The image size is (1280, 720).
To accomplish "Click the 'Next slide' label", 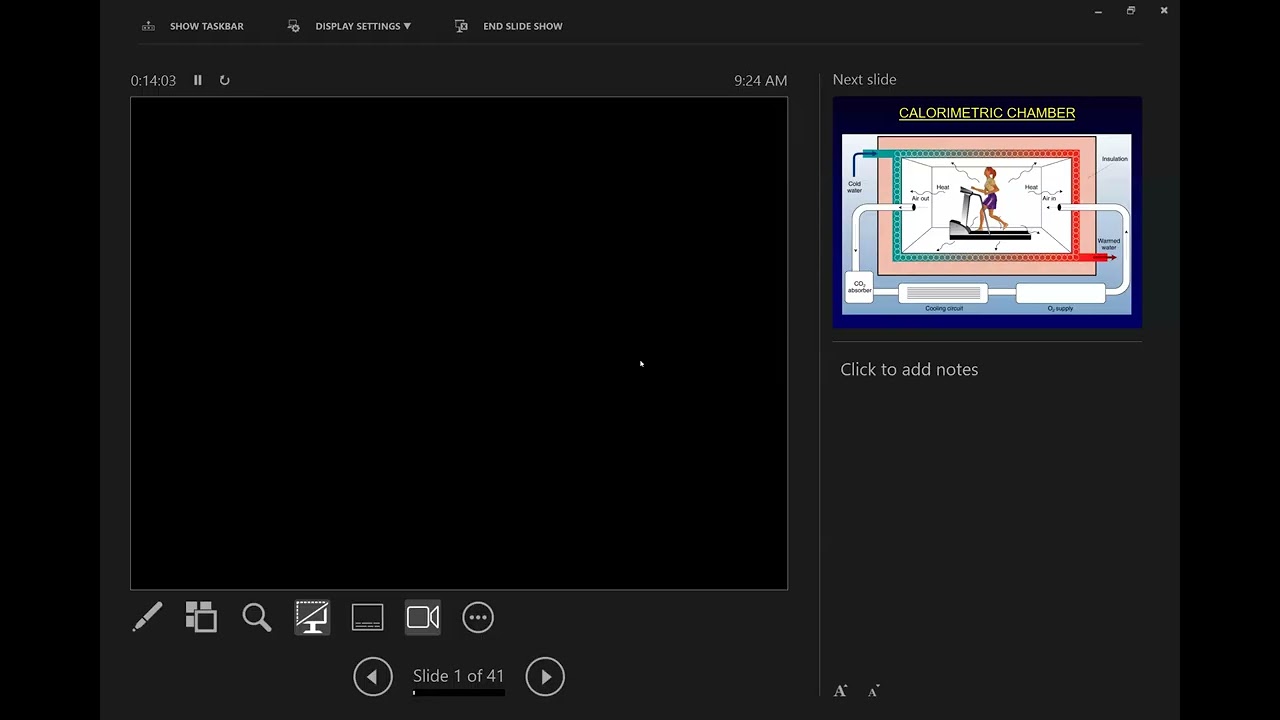I will point(864,79).
